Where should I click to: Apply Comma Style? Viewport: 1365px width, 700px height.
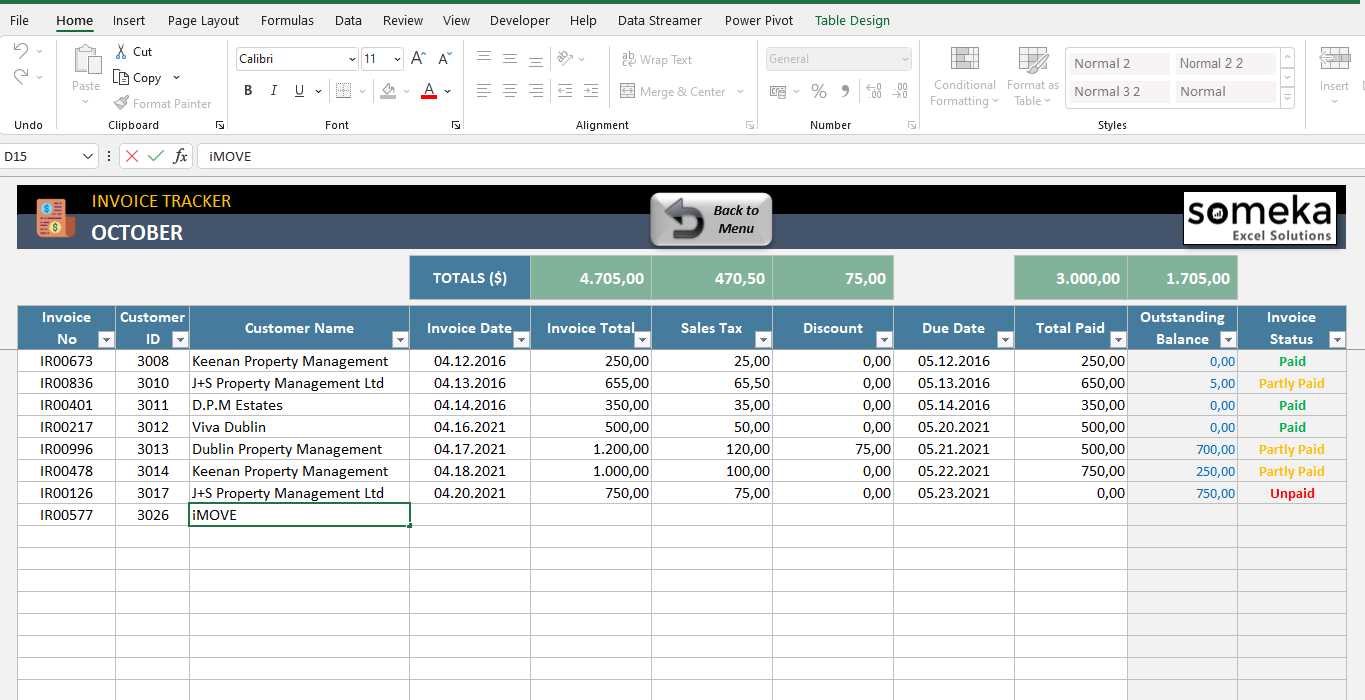(845, 91)
